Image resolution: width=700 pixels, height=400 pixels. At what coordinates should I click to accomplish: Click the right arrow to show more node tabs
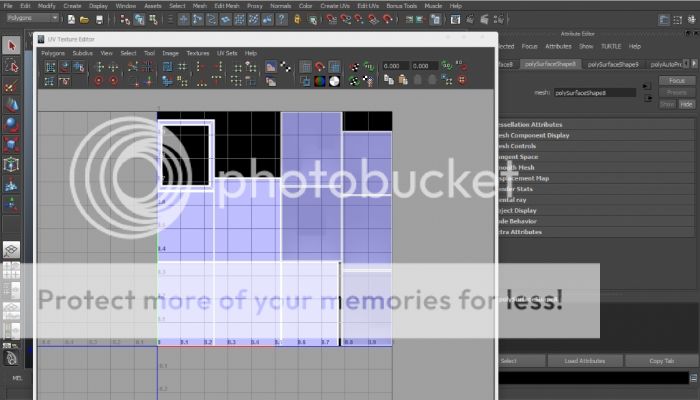click(694, 64)
